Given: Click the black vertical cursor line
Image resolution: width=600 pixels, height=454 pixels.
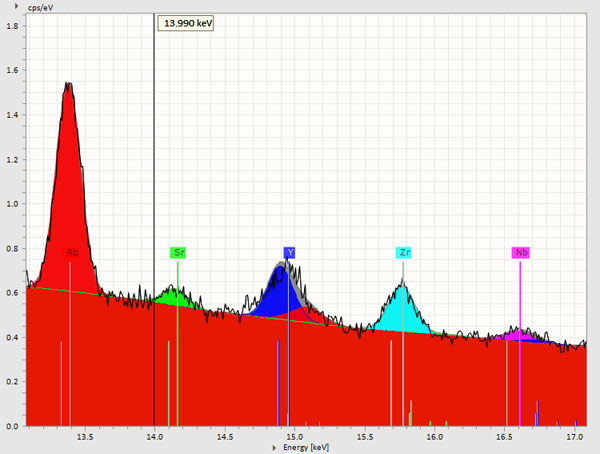Looking at the screenshot, I should coord(154,150).
